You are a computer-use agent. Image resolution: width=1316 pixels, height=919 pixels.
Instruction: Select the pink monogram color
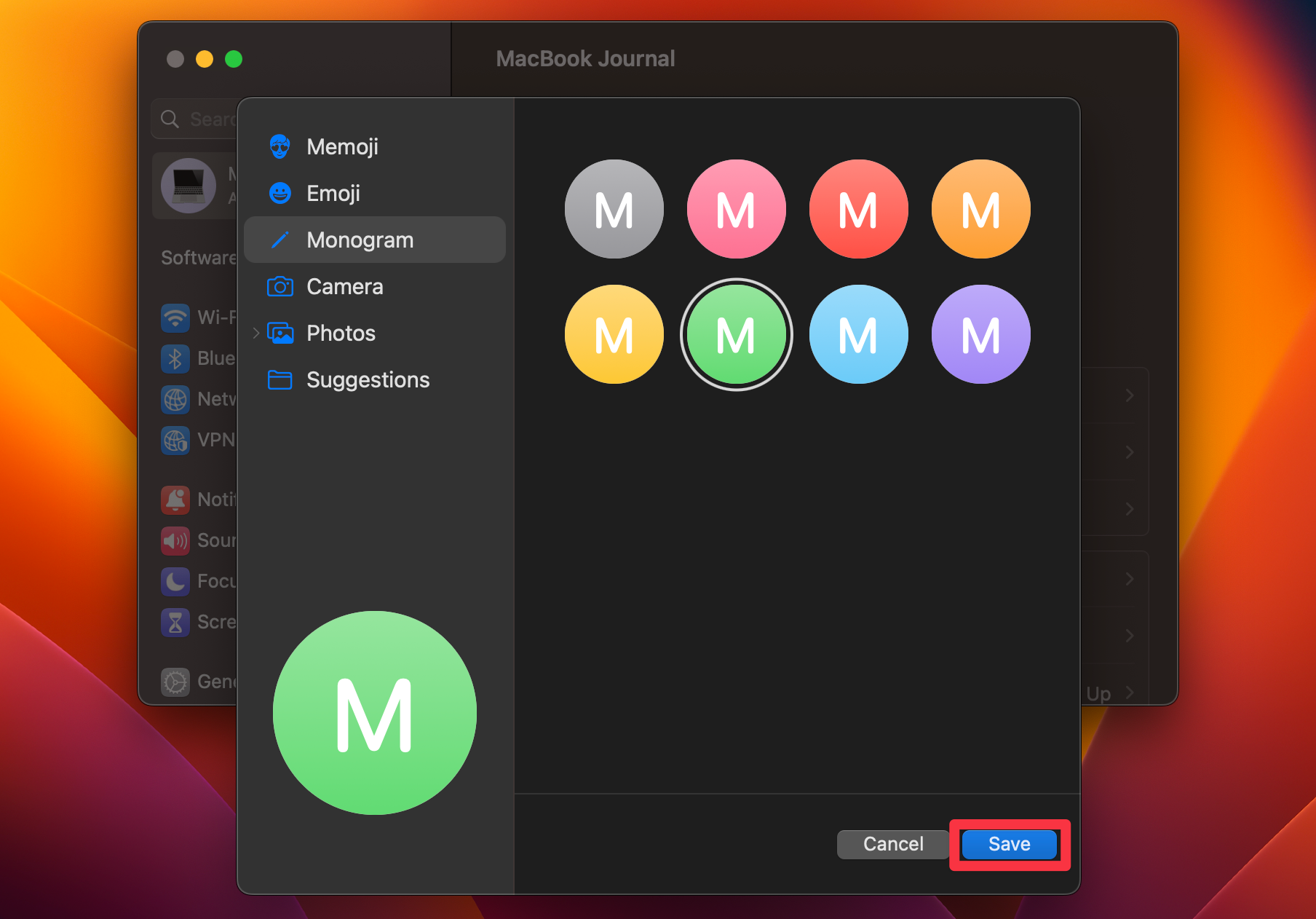pos(736,209)
